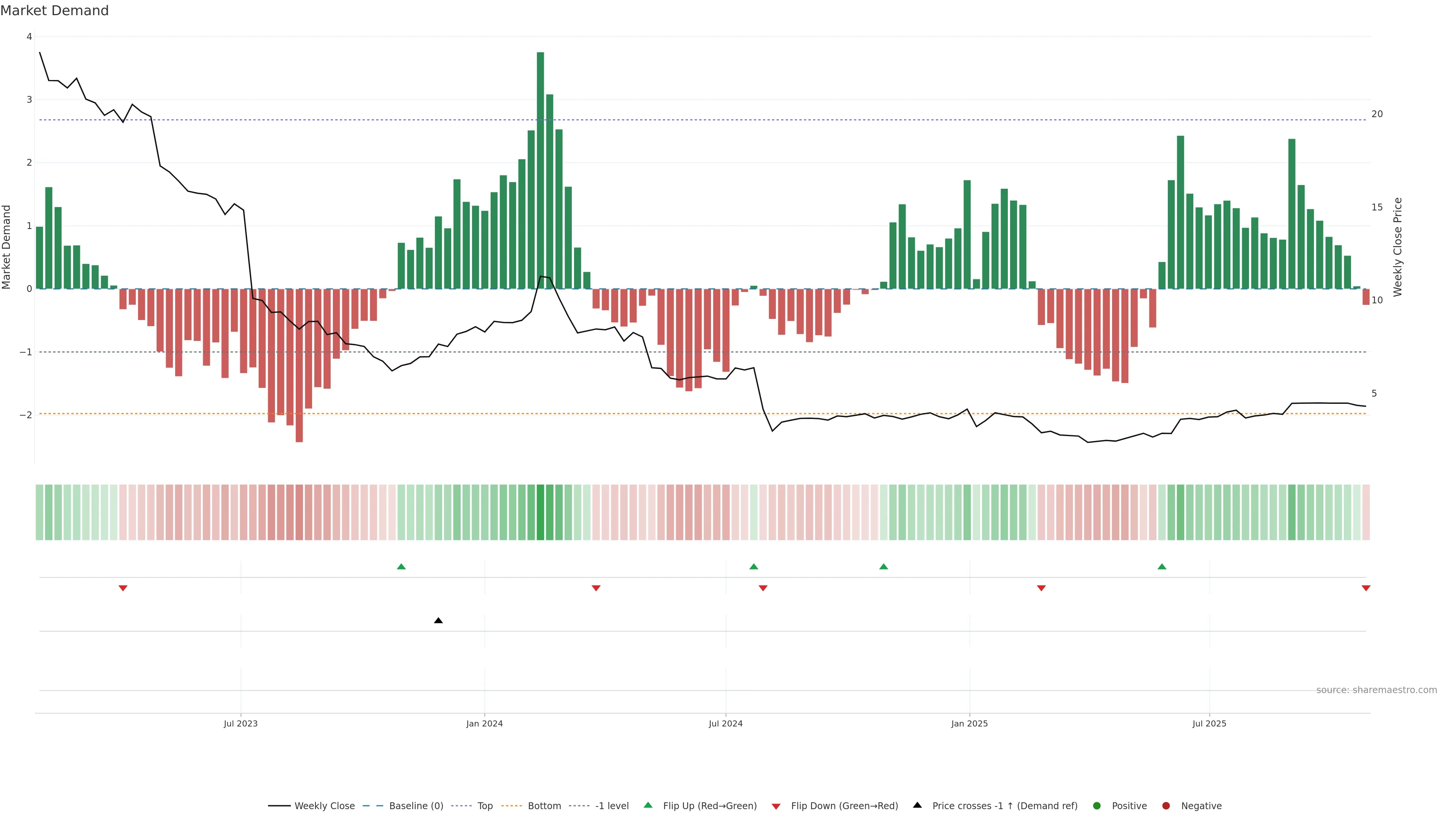Click the last green Flip Up marker before Jul 2025
The image size is (1456, 819).
pos(1161,566)
